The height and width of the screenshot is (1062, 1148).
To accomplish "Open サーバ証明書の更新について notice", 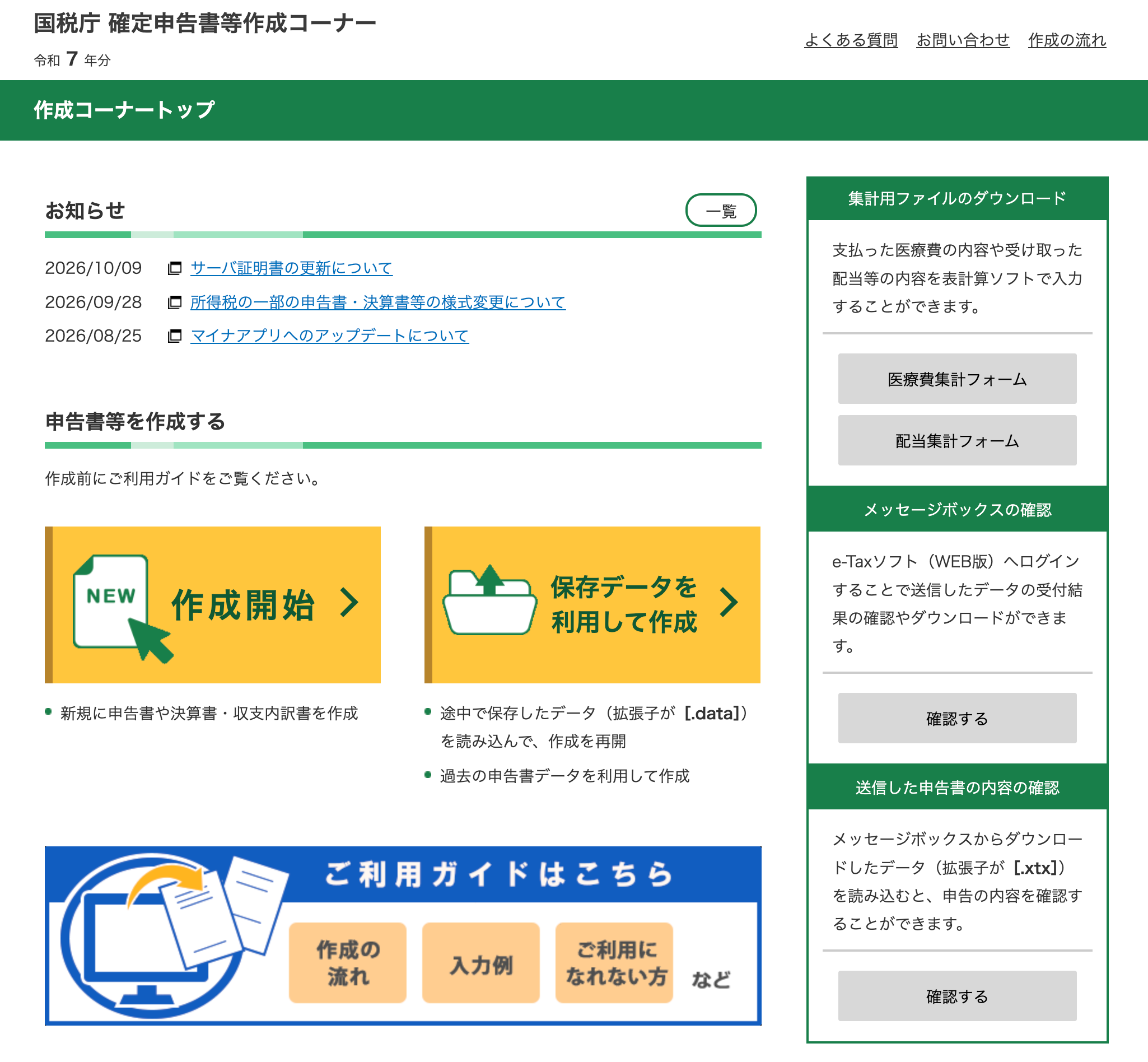I will (291, 268).
